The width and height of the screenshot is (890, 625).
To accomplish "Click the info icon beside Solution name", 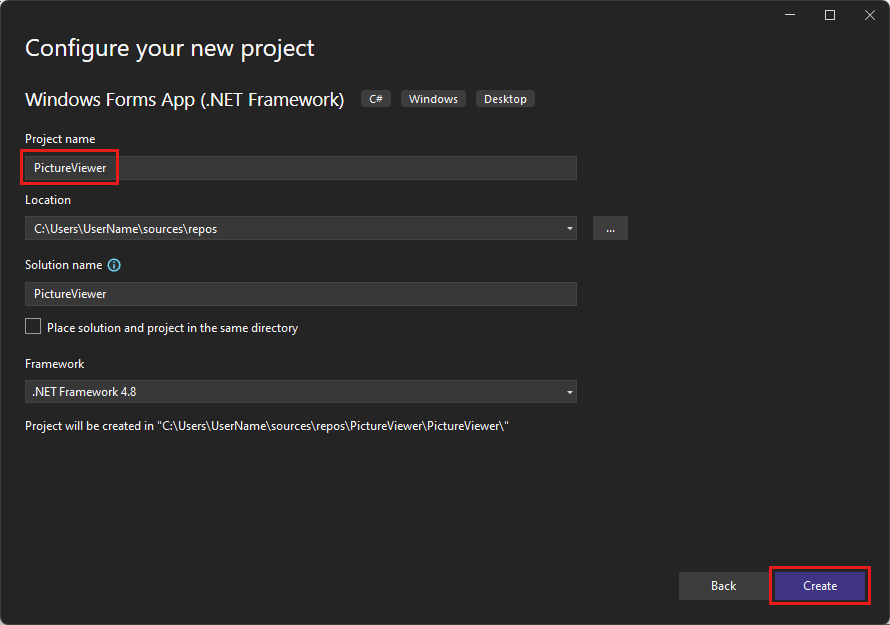I will (x=113, y=264).
